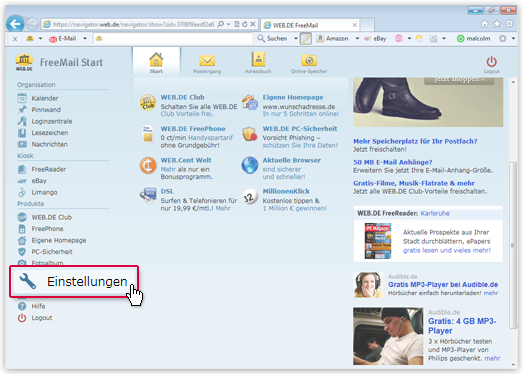523x374 pixels.
Task: Open FreeReader in the sidebar
Action: 49,169
